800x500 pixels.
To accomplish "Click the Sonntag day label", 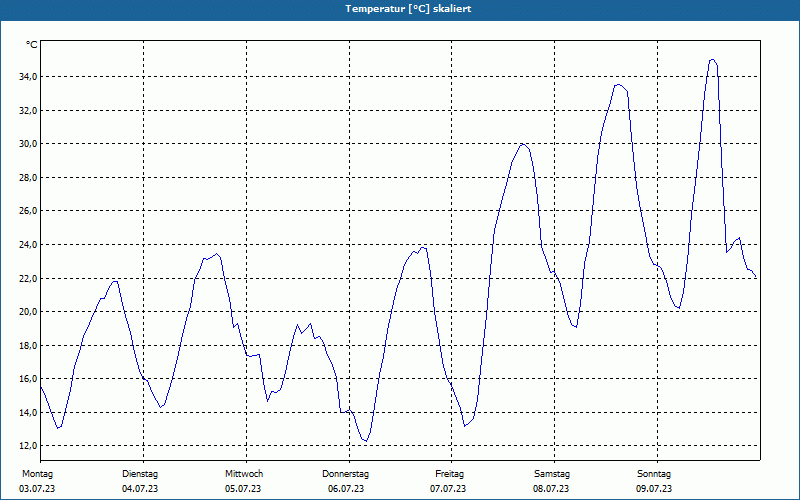I will click(654, 474).
